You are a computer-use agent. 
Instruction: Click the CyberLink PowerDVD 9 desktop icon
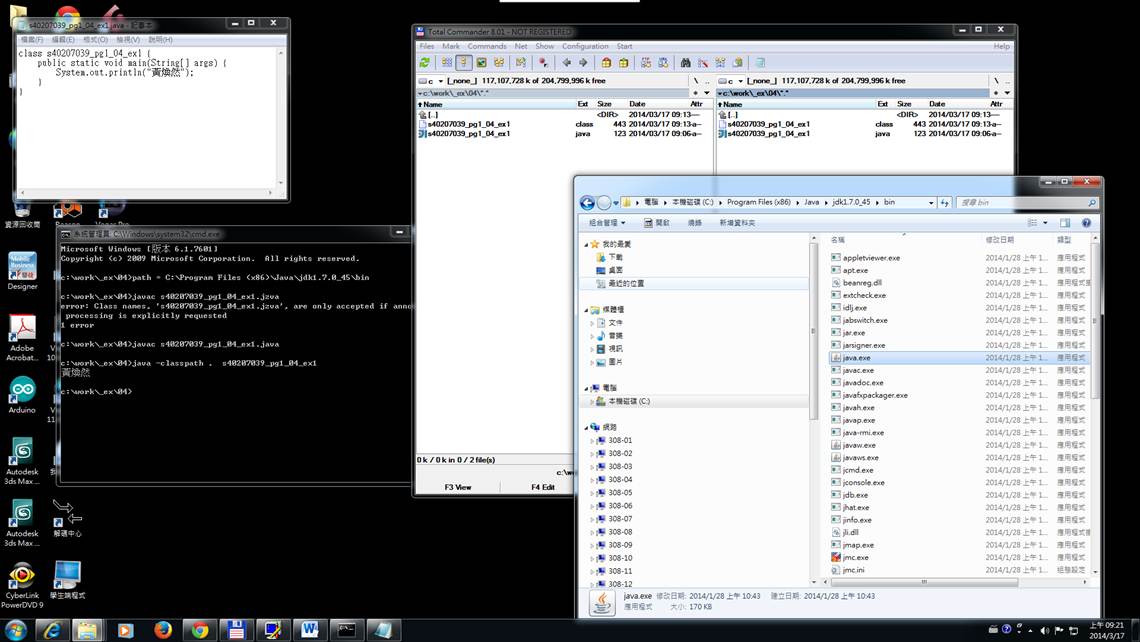point(21,577)
